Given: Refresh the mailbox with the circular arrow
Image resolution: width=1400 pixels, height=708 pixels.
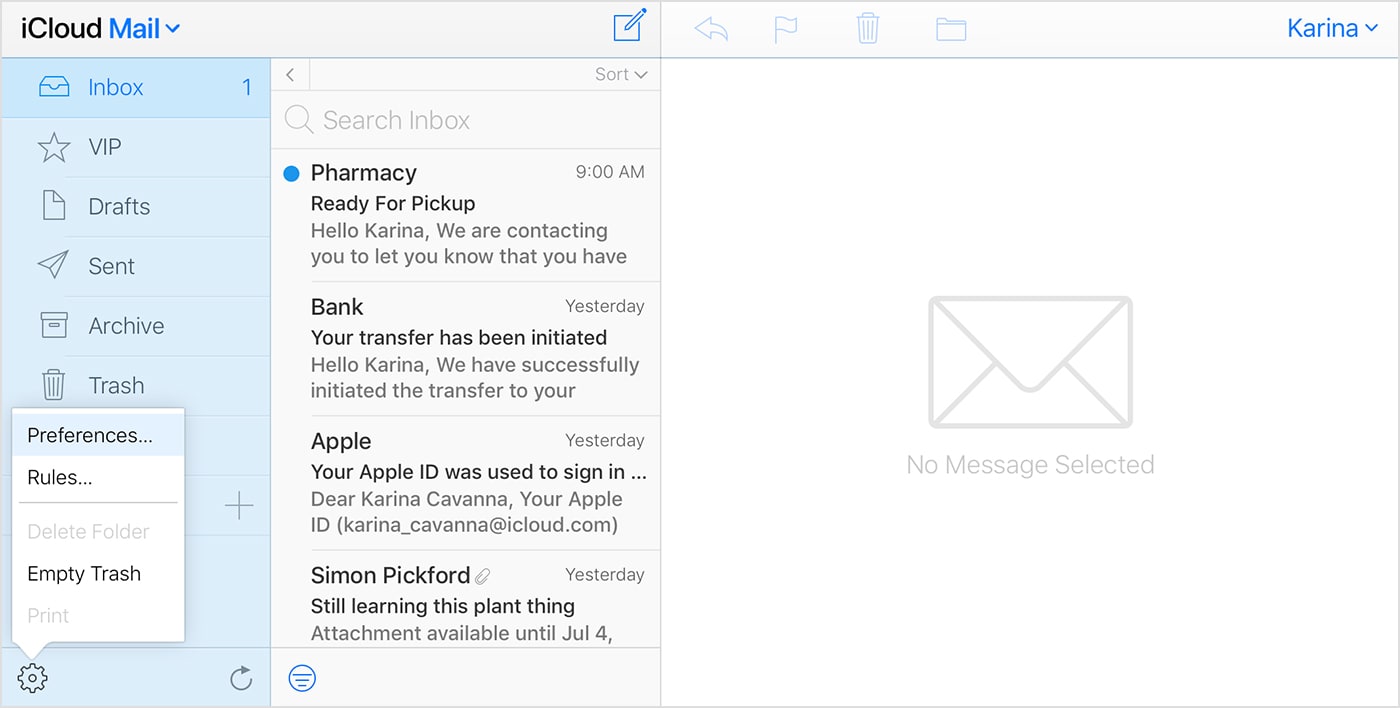Looking at the screenshot, I should click(241, 679).
